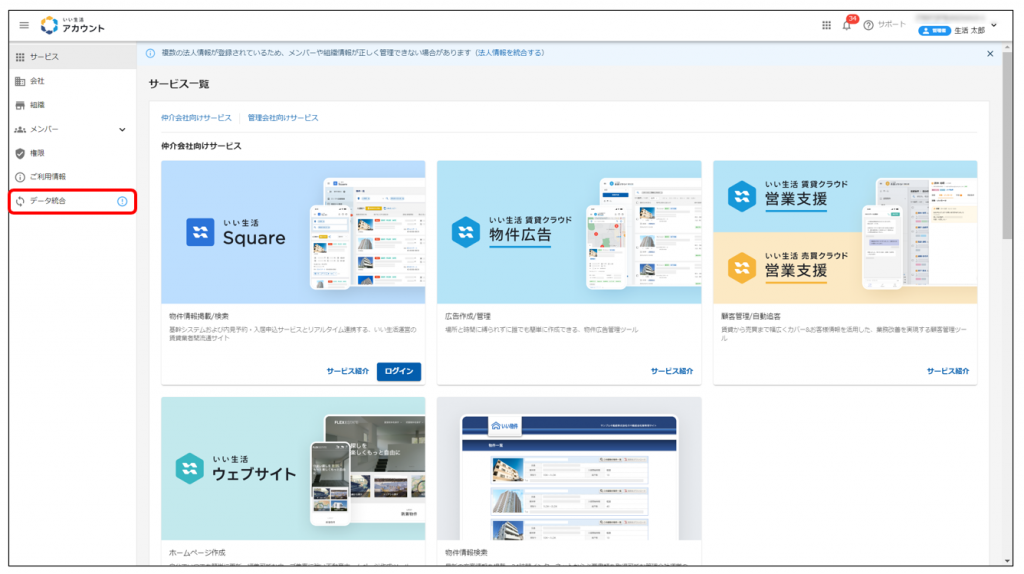Image resolution: width=1024 pixels, height=574 pixels.
Task: Click the info icon beside データ統合
Action: pos(122,201)
